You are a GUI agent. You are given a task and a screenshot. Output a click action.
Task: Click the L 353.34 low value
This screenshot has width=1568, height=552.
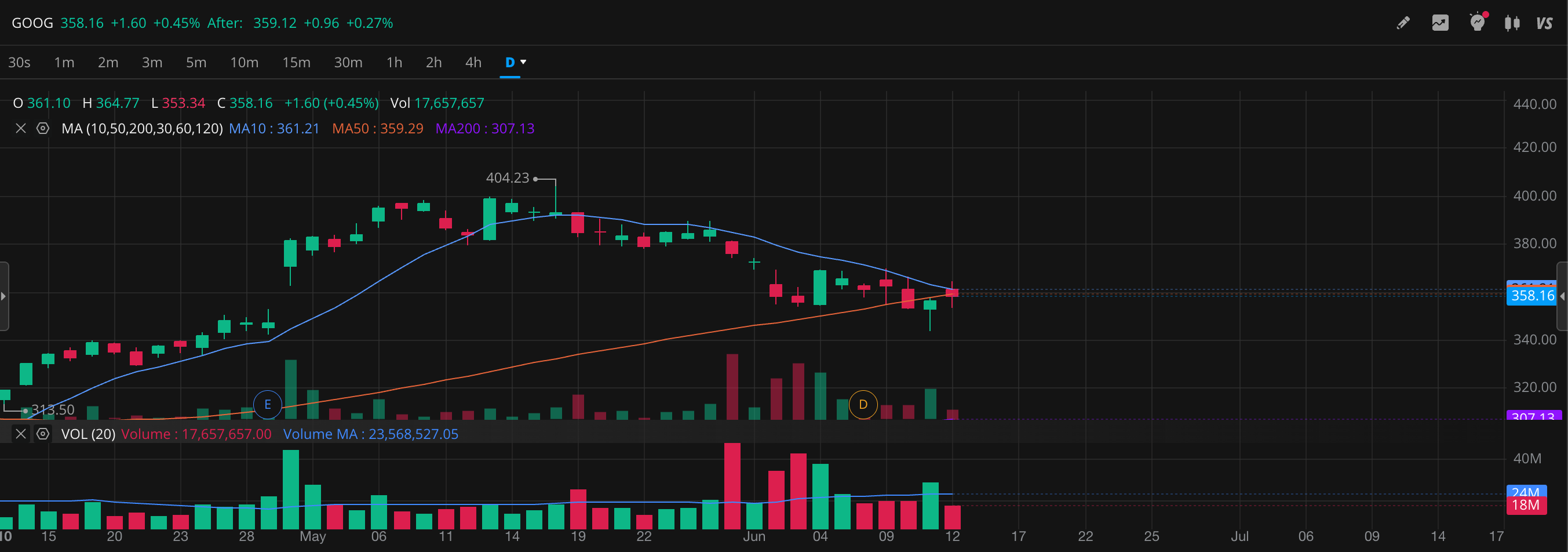178,104
